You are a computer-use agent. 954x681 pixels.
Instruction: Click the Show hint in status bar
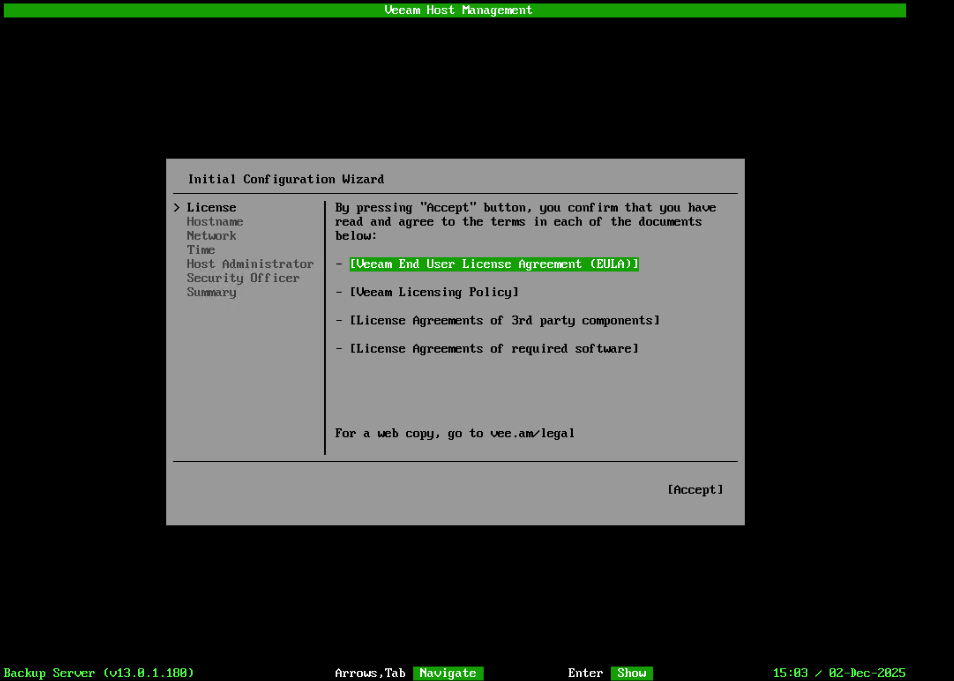coord(631,673)
